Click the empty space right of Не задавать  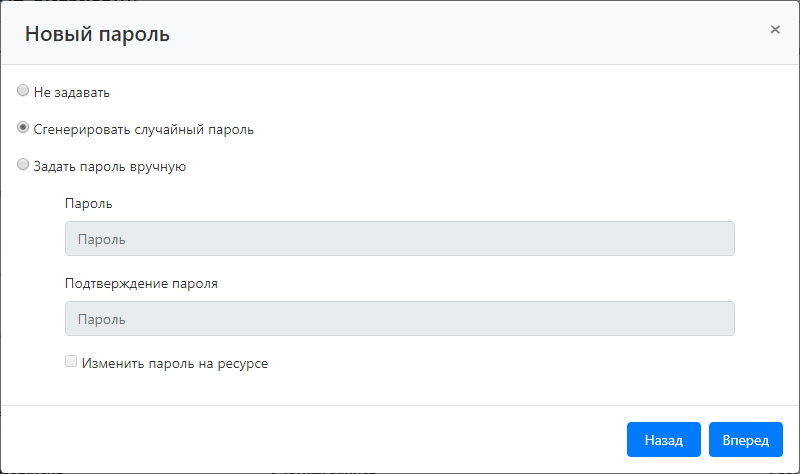click(x=400, y=92)
